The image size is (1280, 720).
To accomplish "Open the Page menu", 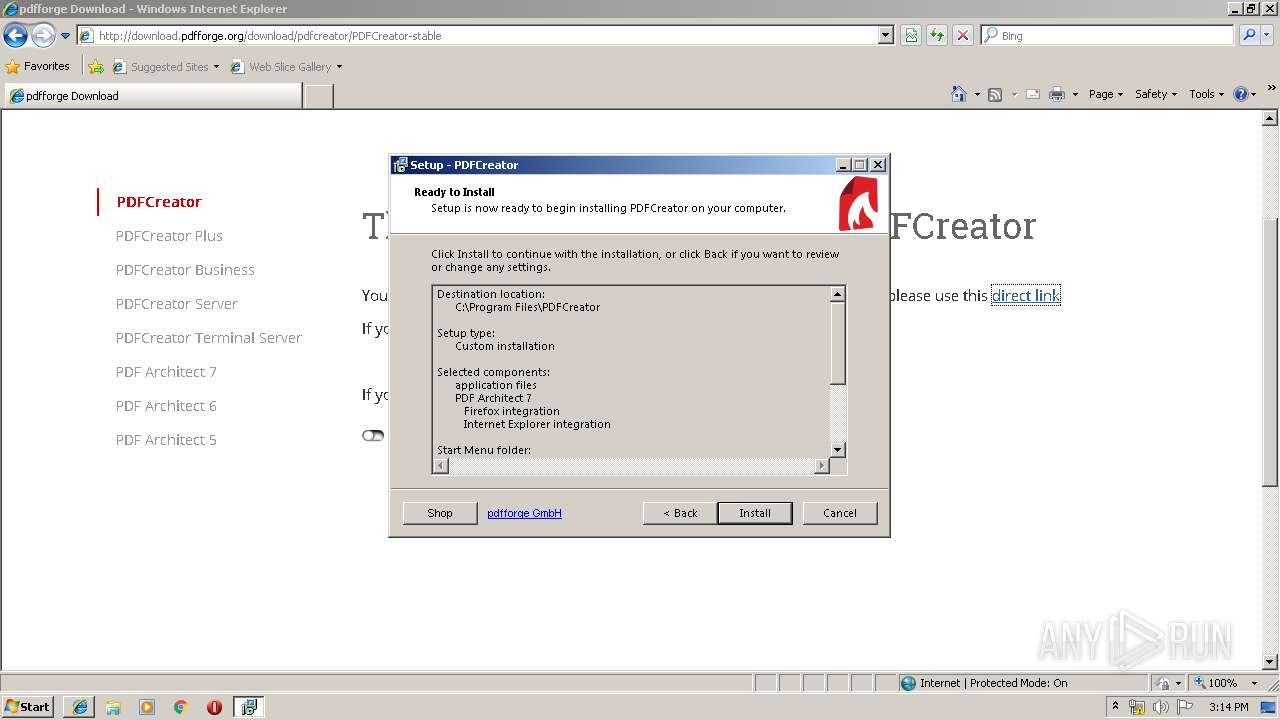I will click(1106, 94).
